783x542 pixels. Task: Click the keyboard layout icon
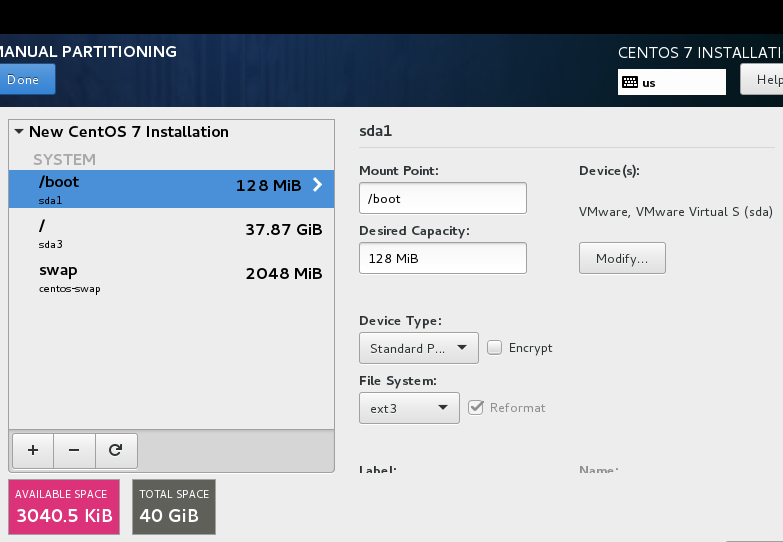(x=630, y=82)
